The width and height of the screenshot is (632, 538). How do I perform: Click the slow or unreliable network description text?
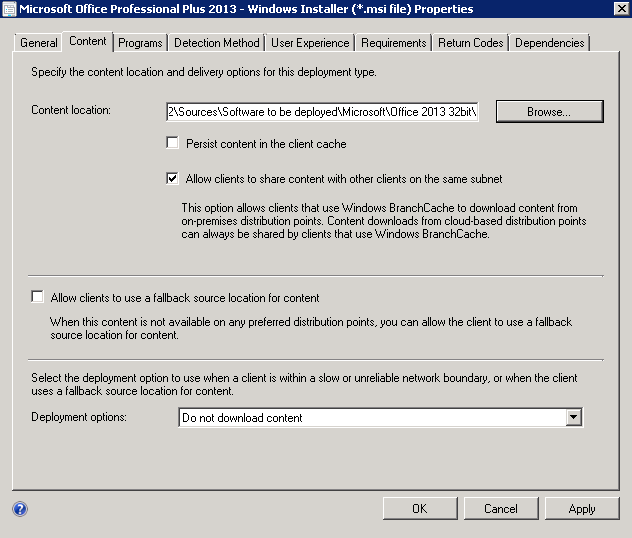304,384
